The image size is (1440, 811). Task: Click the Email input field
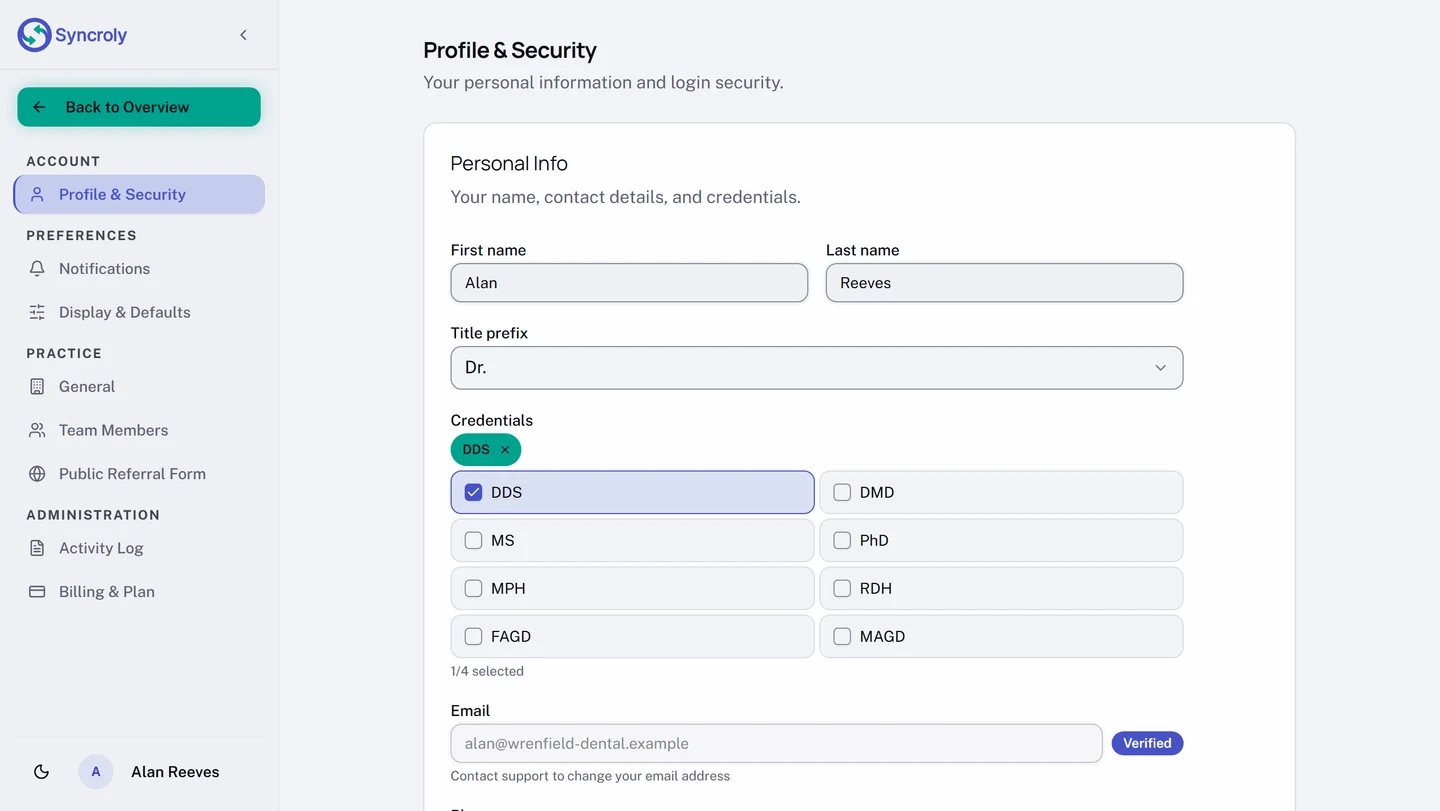tap(776, 744)
